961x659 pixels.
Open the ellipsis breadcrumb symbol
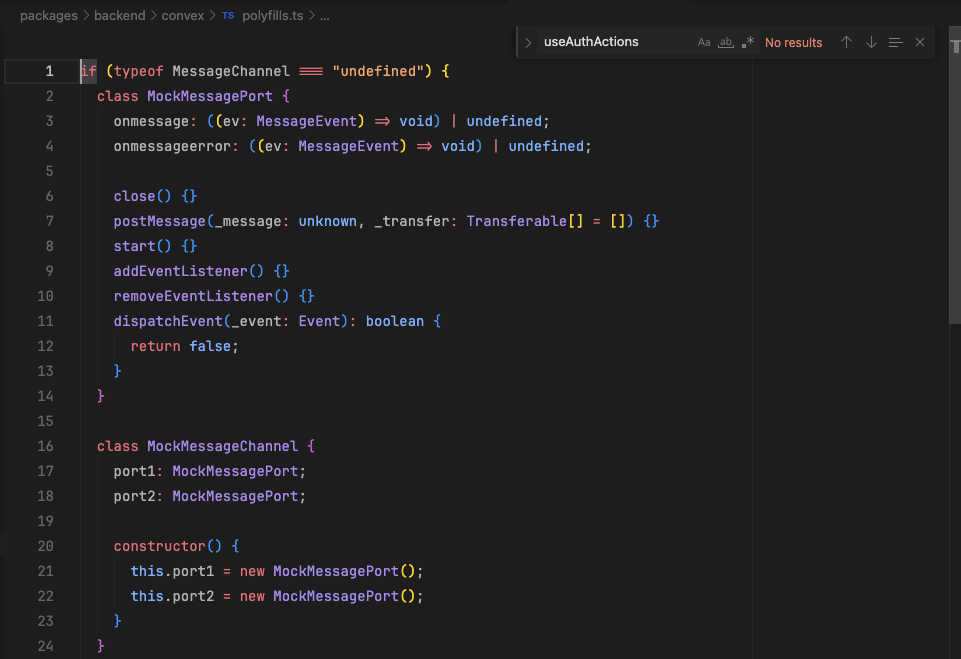325,15
